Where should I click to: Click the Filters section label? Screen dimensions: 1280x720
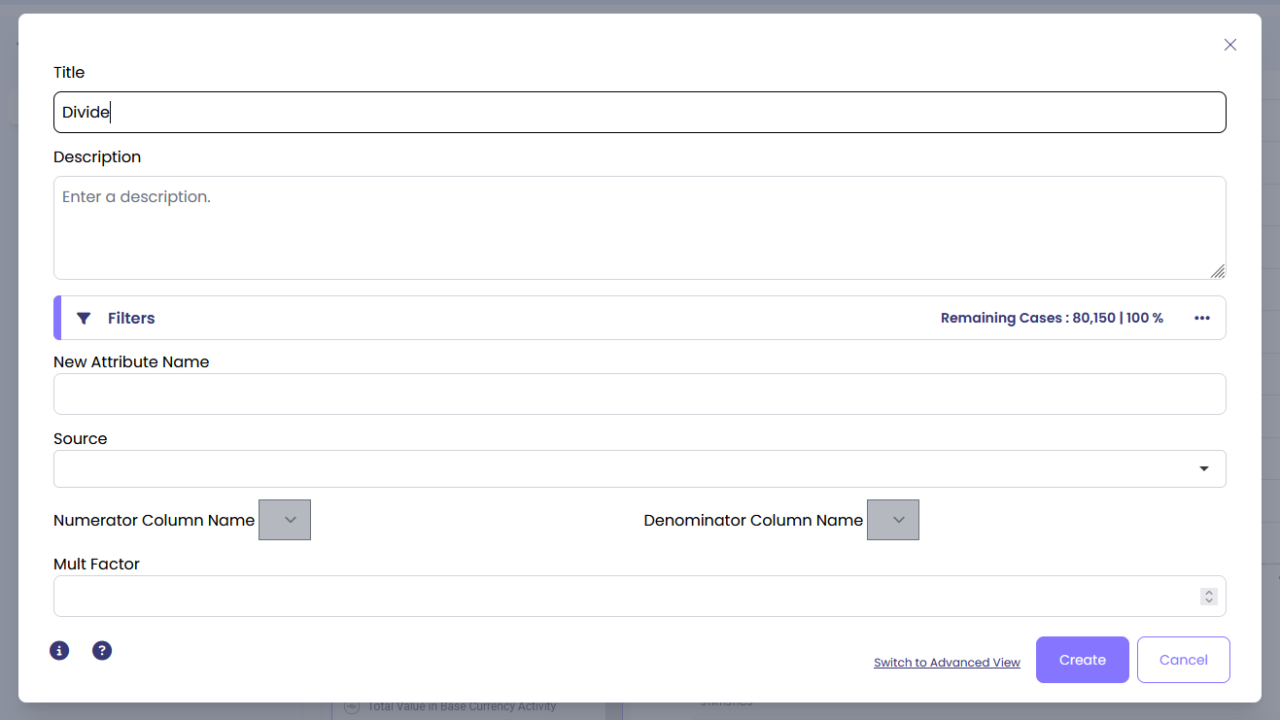[131, 318]
